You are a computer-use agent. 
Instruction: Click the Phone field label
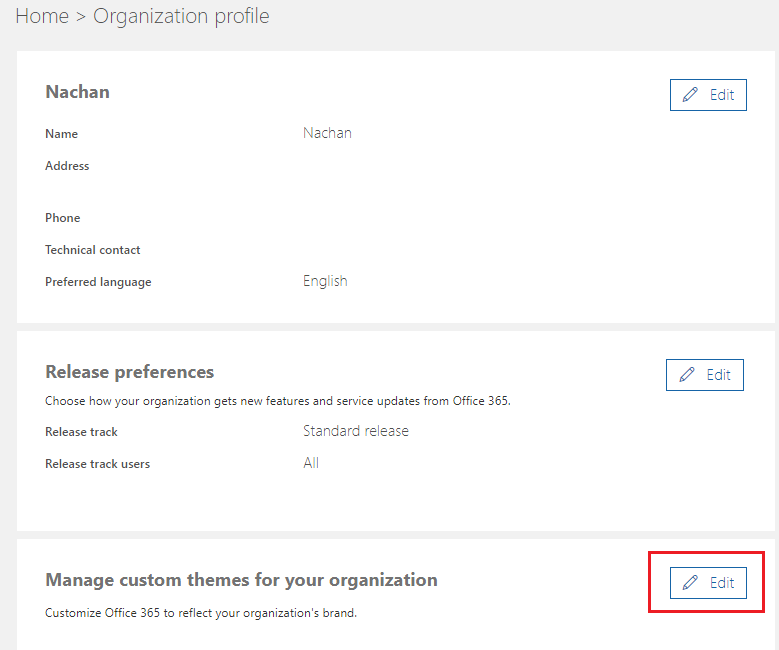pos(62,218)
